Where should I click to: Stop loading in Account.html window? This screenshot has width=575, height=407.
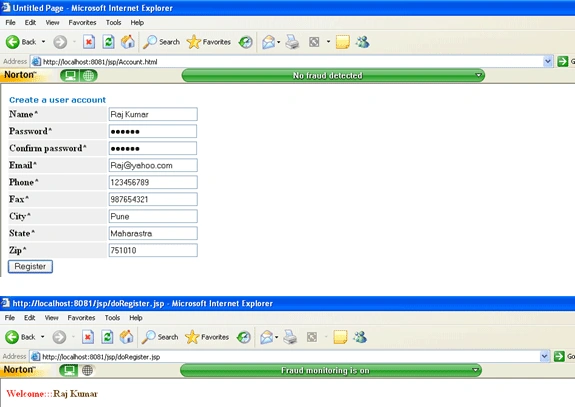(x=89, y=42)
